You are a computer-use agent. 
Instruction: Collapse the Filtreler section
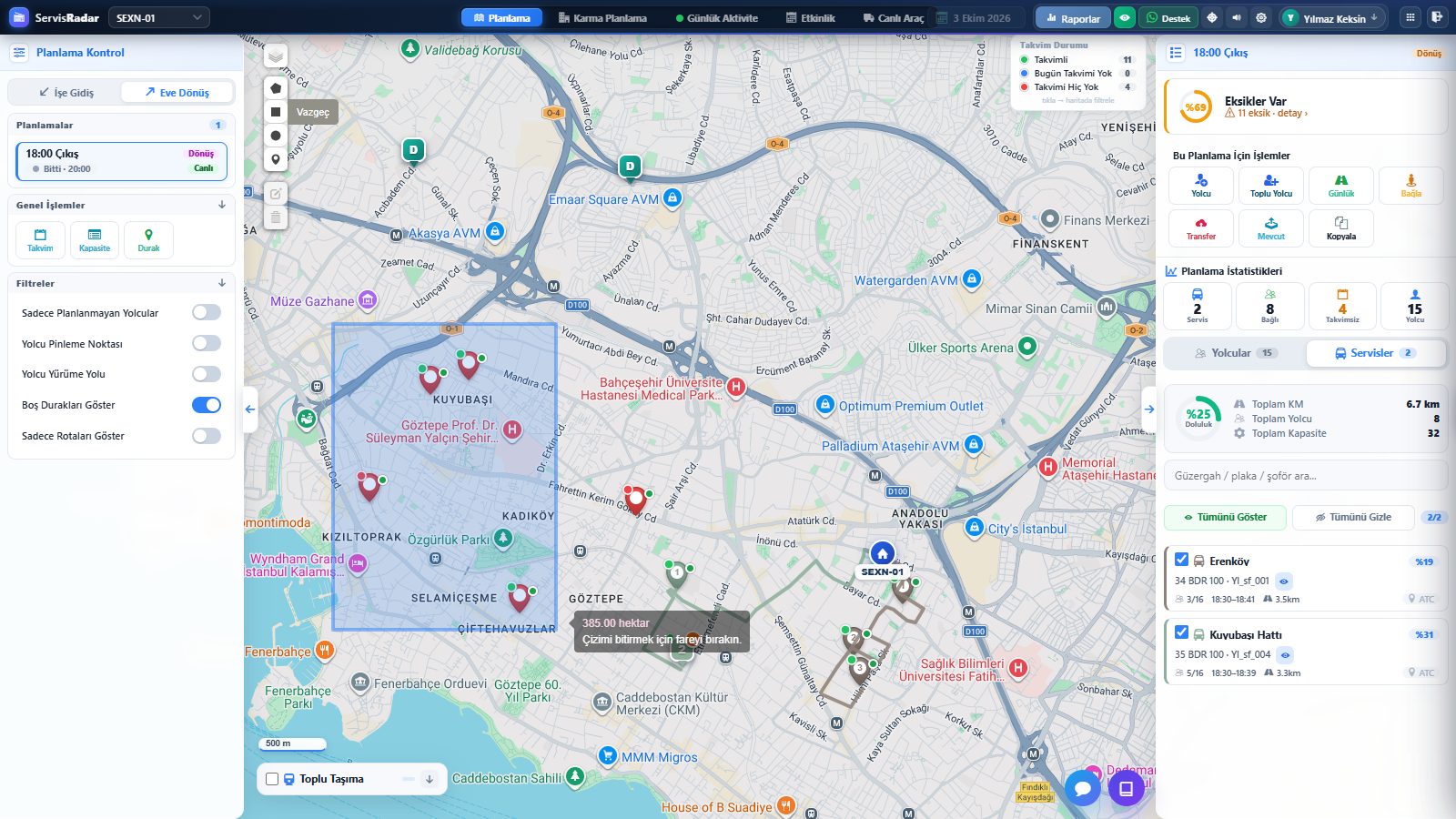pos(222,283)
